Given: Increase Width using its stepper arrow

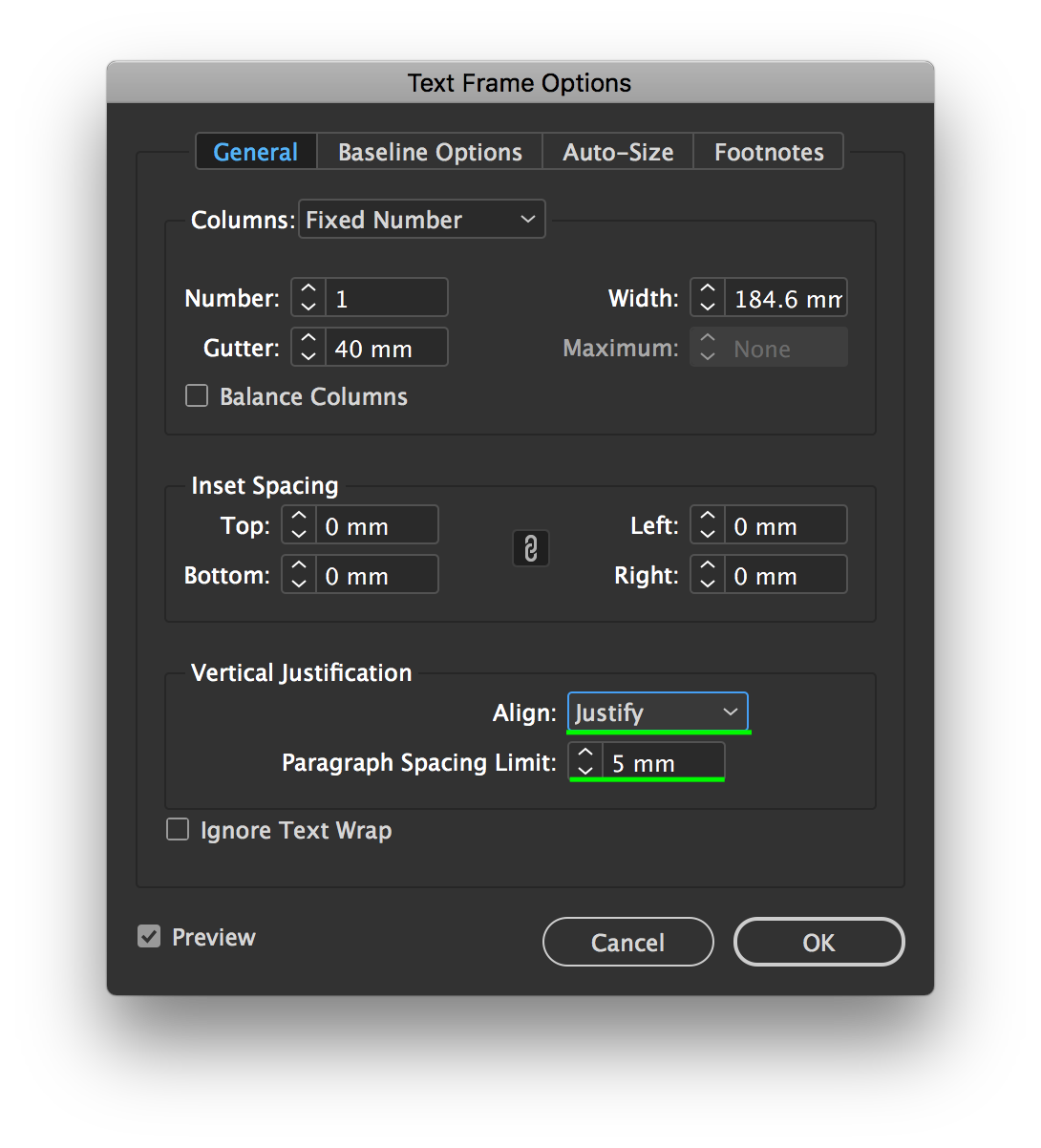Looking at the screenshot, I should (707, 287).
